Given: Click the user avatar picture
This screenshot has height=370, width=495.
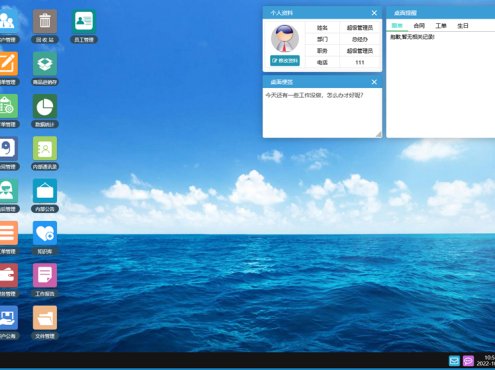Looking at the screenshot, I should point(285,38).
